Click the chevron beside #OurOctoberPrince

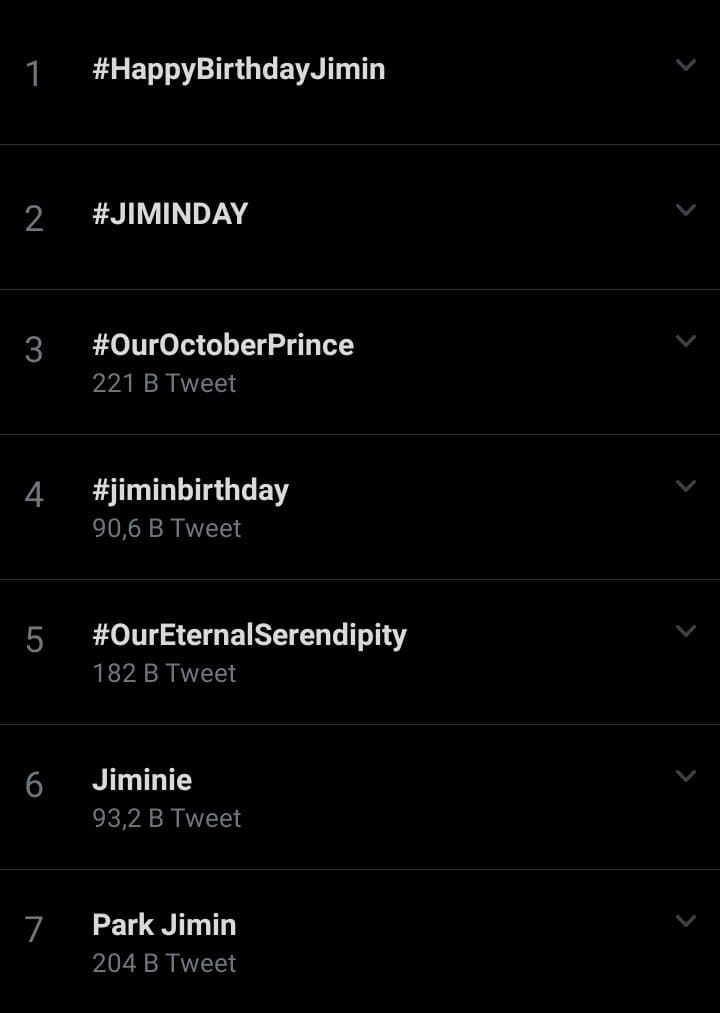click(x=685, y=341)
